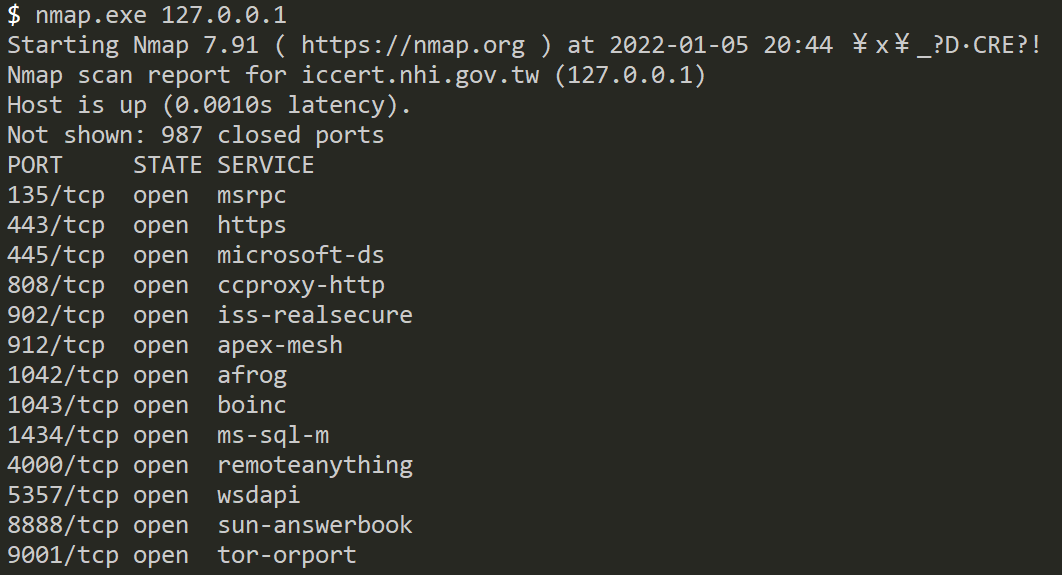Click the 1043/tcp port entry
Image resolution: width=1062 pixels, height=575 pixels.
[x=62, y=405]
